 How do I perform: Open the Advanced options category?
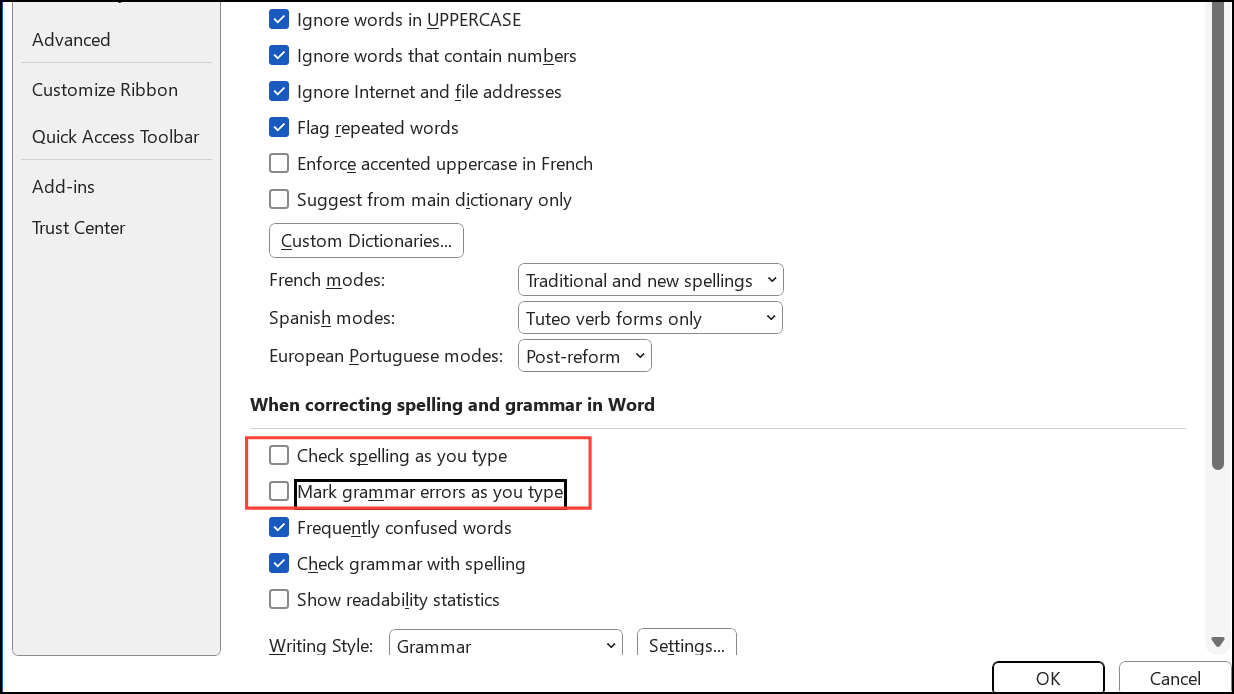(71, 40)
